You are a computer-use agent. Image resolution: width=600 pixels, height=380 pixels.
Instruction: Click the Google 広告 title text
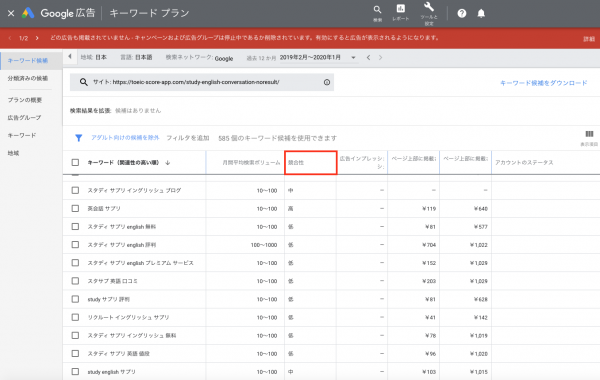68,13
